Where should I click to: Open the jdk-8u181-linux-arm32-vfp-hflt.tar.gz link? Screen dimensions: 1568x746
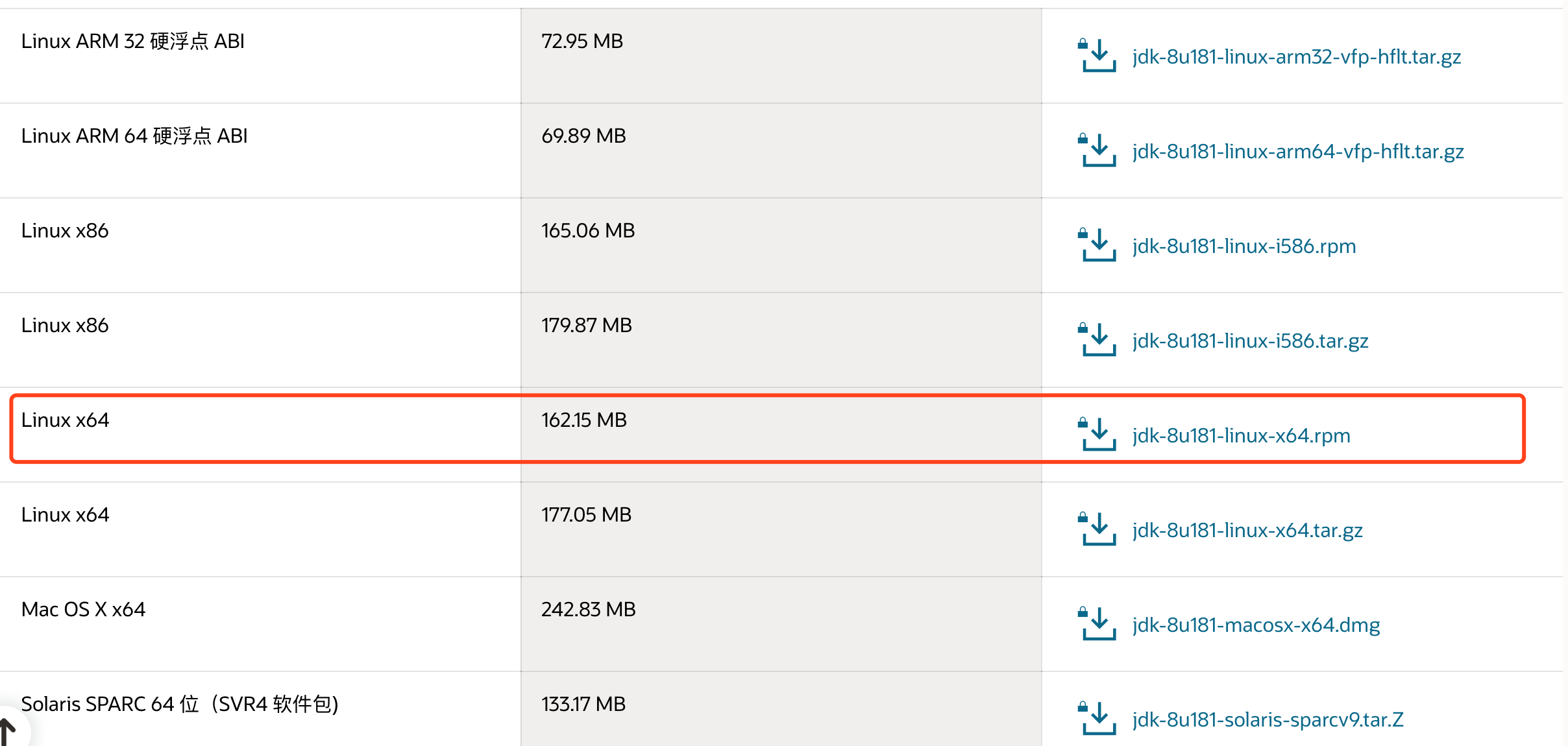(x=1296, y=56)
